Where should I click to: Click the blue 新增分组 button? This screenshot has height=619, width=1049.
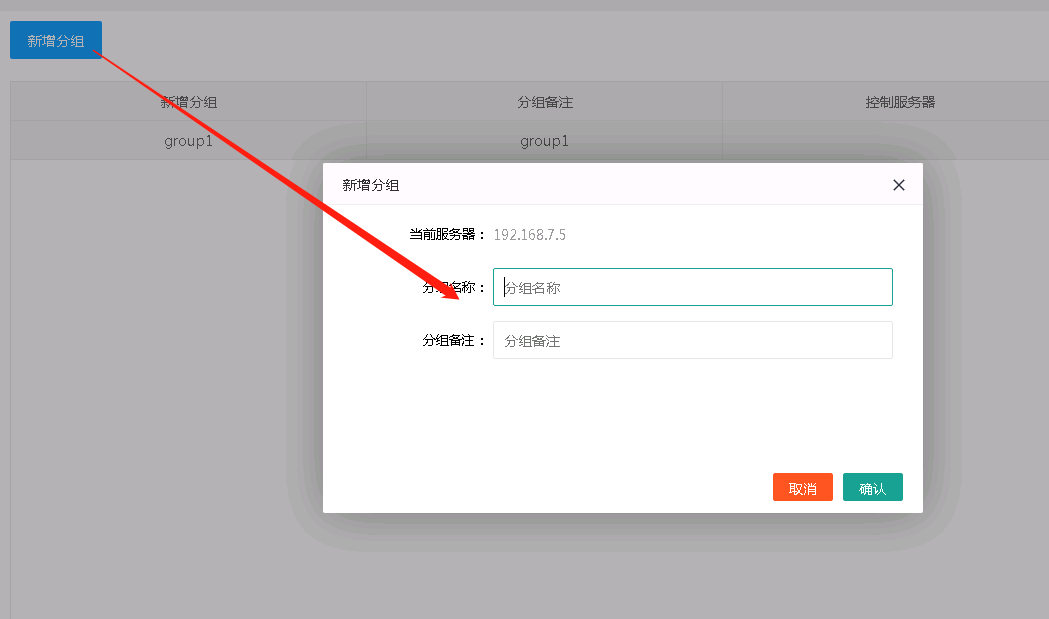coord(56,40)
